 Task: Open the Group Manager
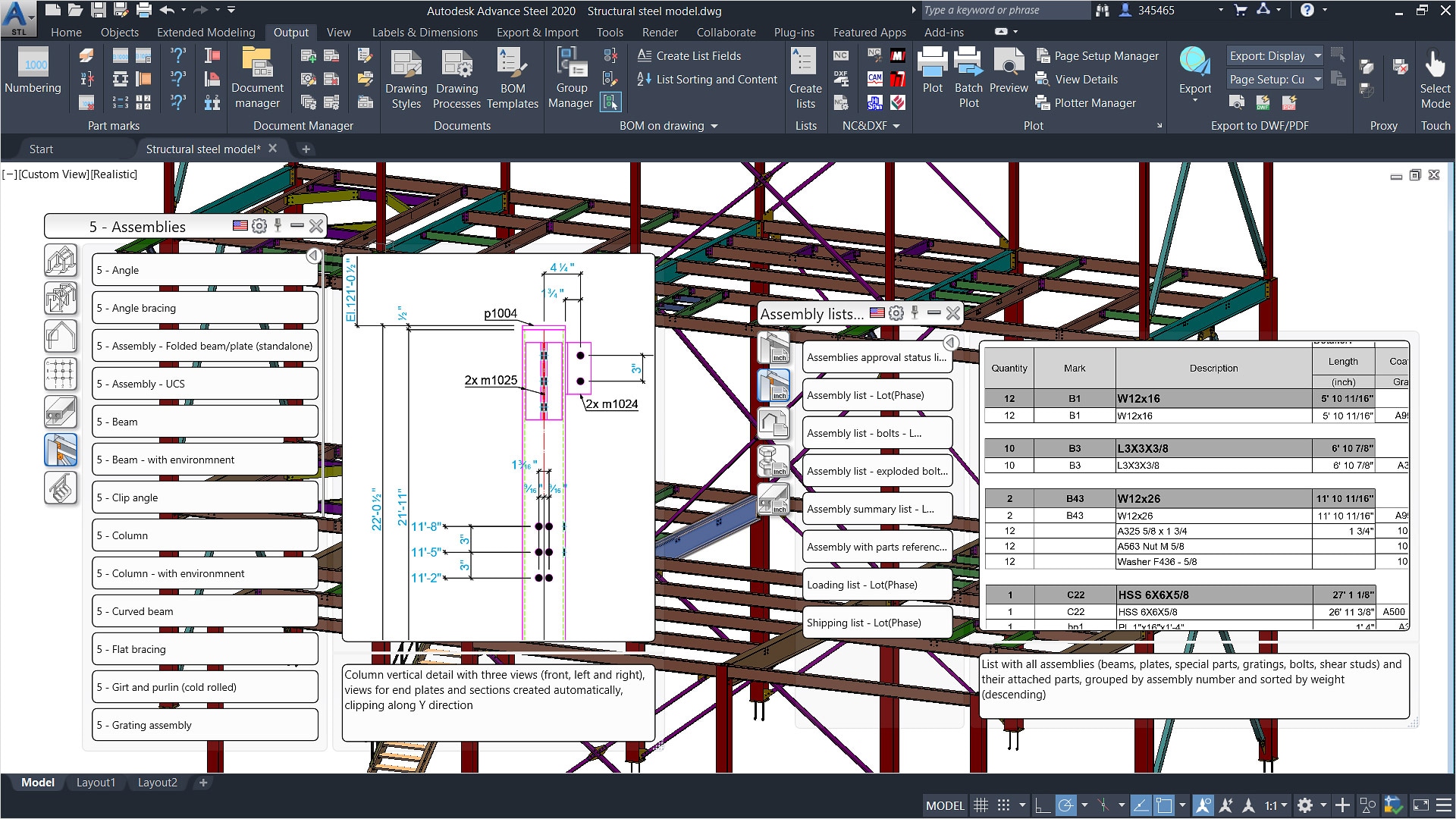(x=570, y=76)
